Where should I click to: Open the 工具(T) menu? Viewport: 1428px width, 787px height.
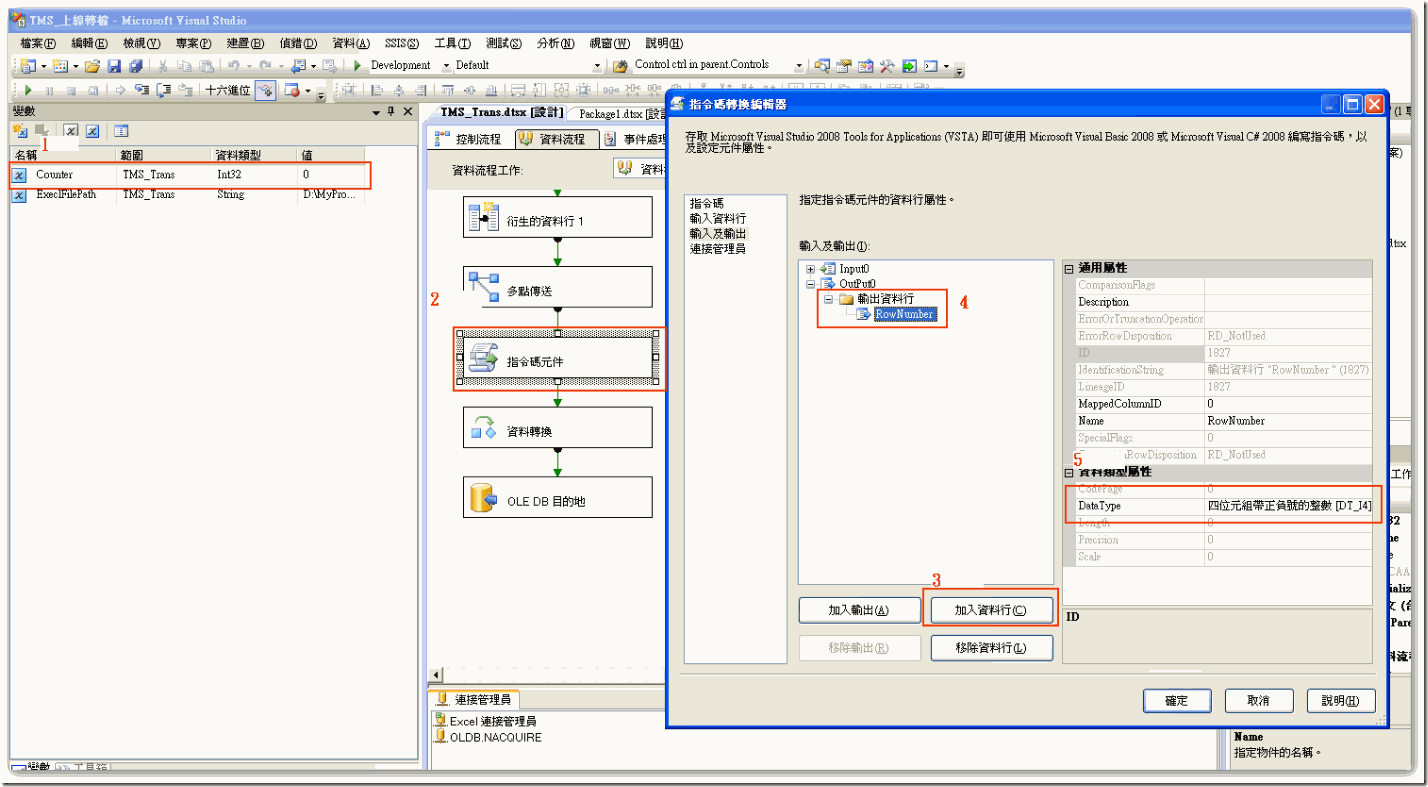click(x=452, y=43)
